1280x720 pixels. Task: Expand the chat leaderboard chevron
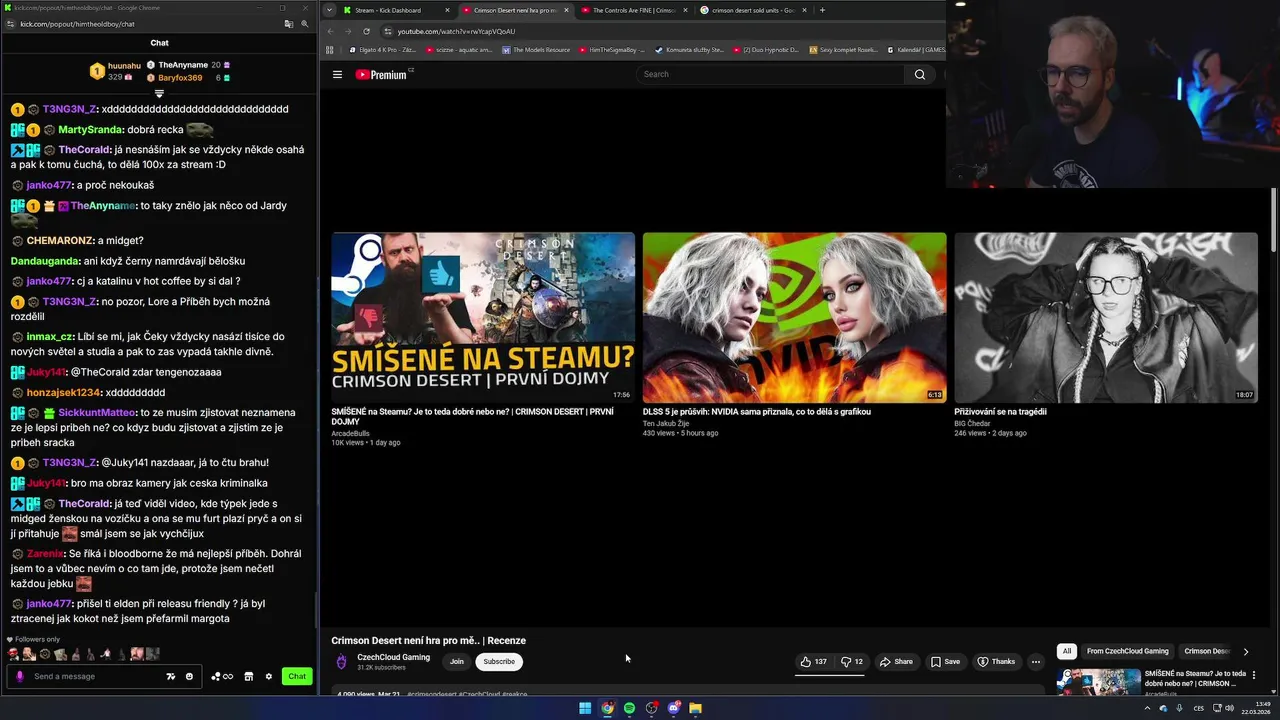159,94
